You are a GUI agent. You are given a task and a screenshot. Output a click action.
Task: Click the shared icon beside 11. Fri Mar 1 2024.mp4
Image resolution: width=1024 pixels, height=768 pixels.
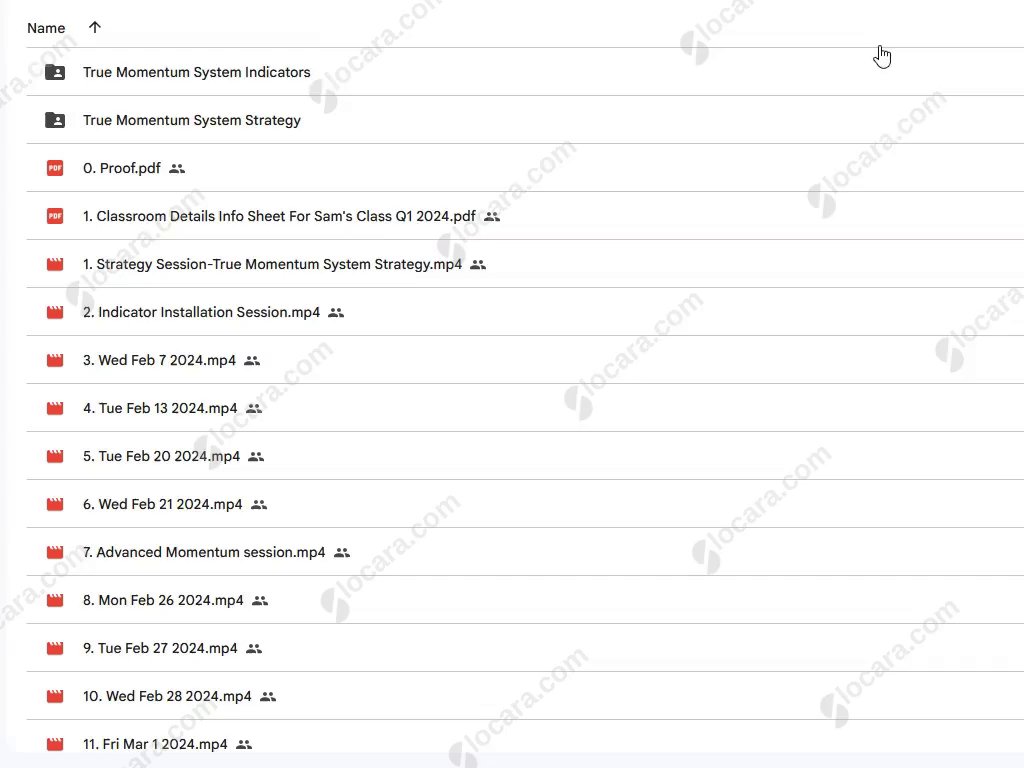(x=244, y=744)
